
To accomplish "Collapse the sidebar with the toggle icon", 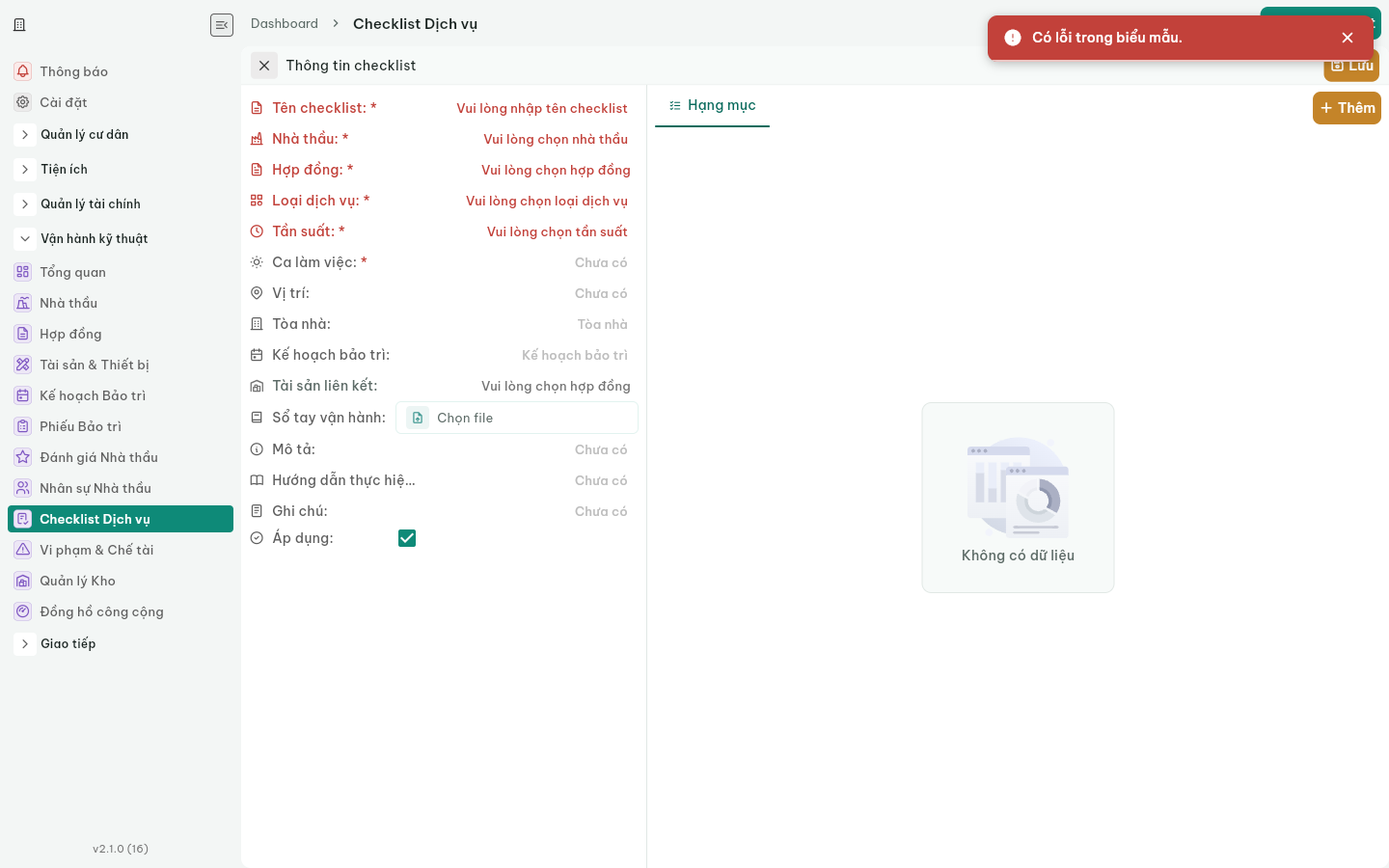I will (x=222, y=25).
